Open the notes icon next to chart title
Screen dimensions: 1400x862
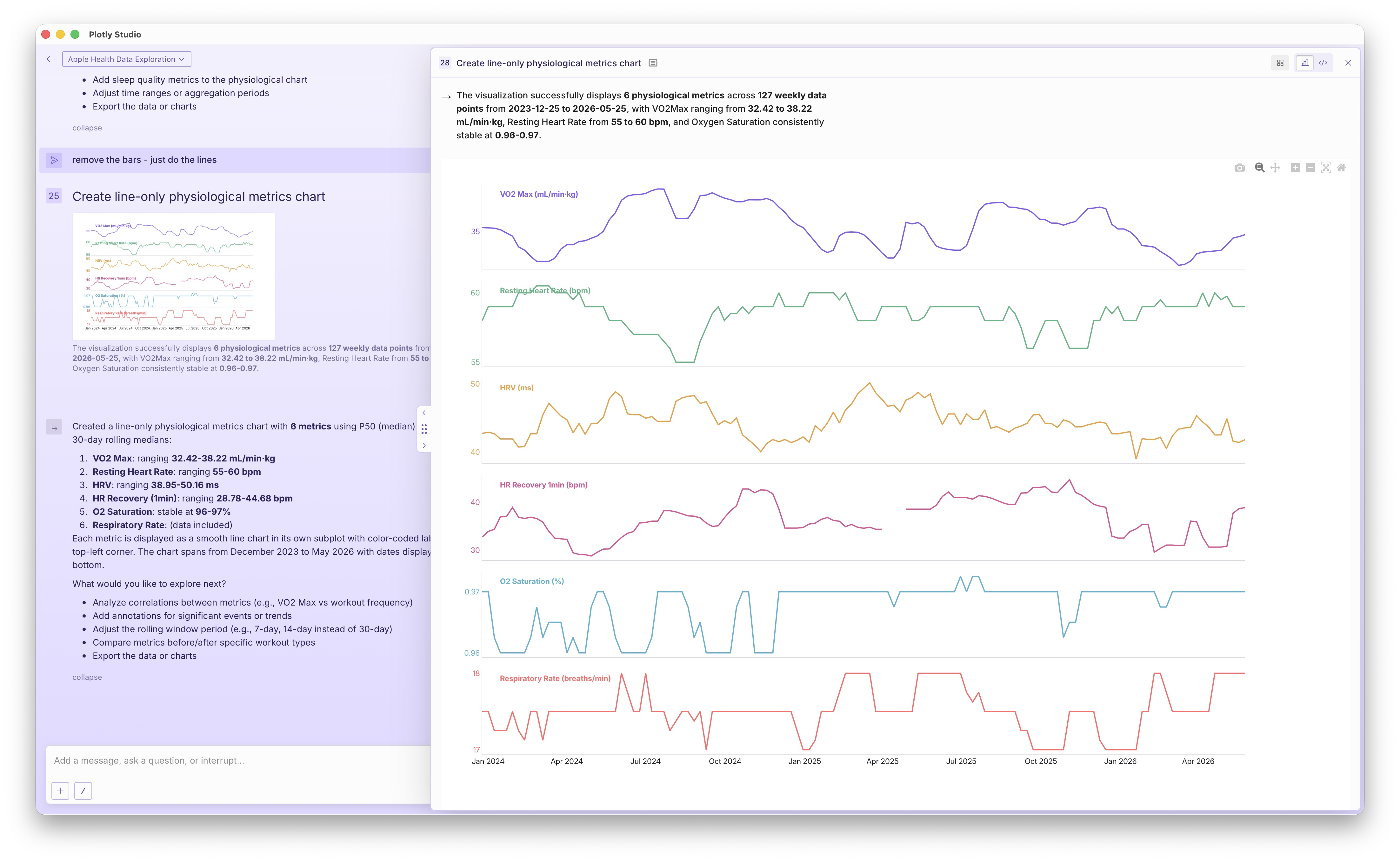pyautogui.click(x=653, y=63)
